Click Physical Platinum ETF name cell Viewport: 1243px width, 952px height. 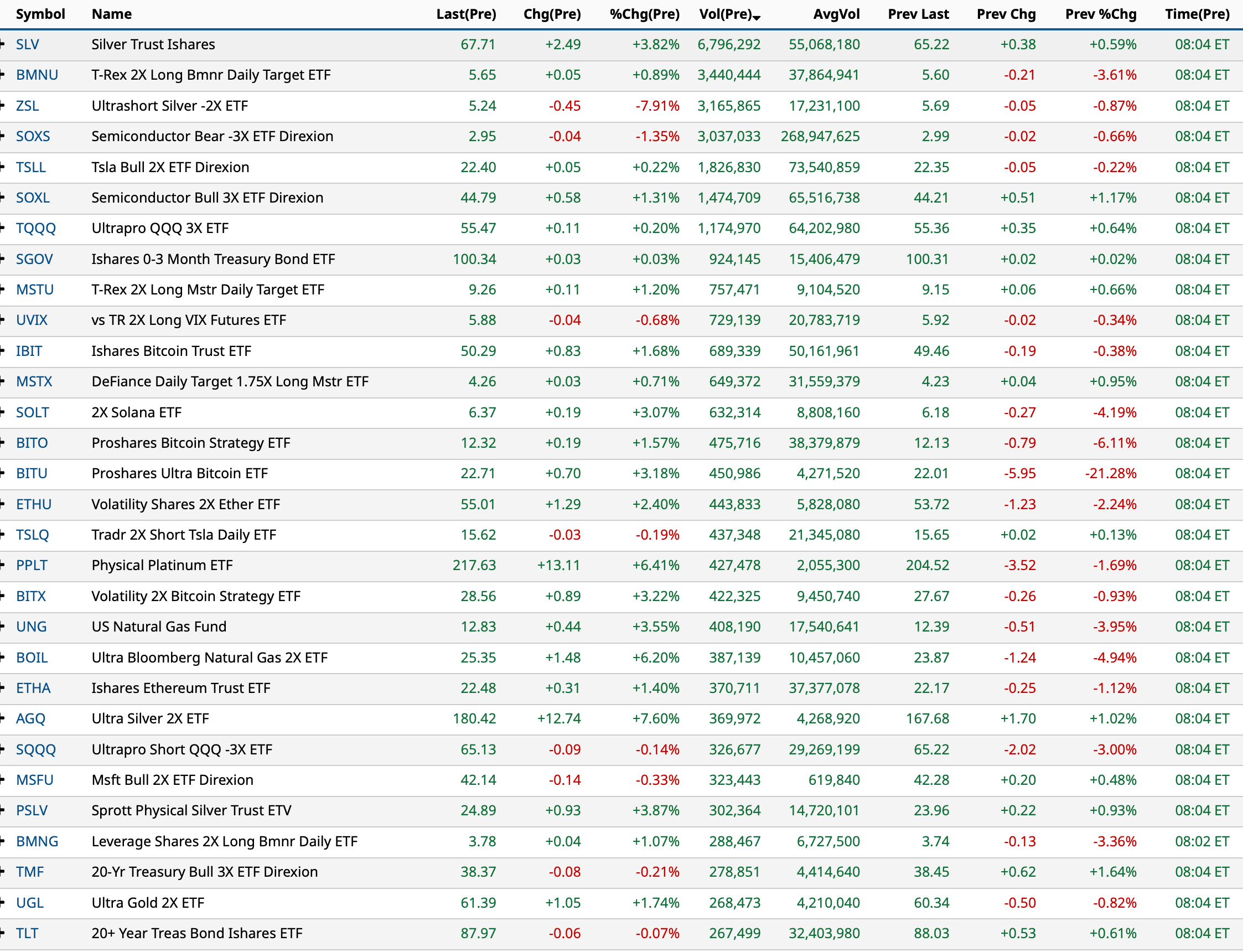(162, 566)
